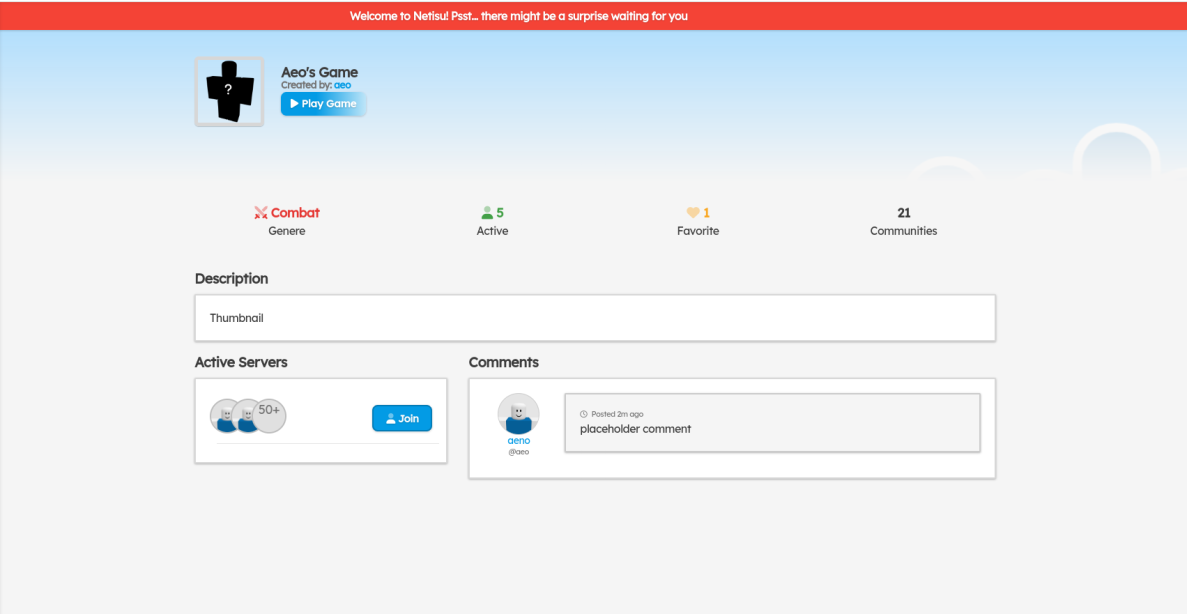Open the commenter's avatar in Comments
Screen dimensions: 1187x614
(518, 414)
